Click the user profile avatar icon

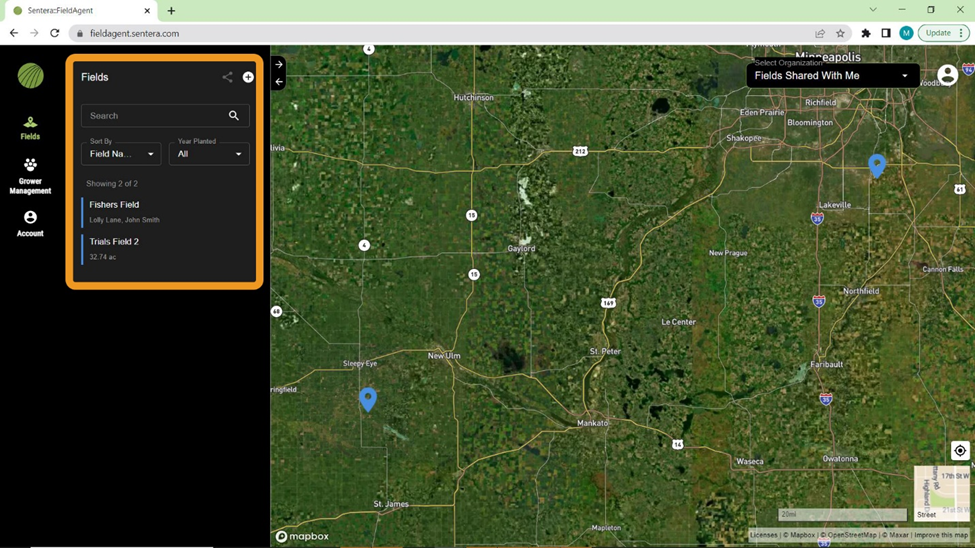[x=947, y=76]
